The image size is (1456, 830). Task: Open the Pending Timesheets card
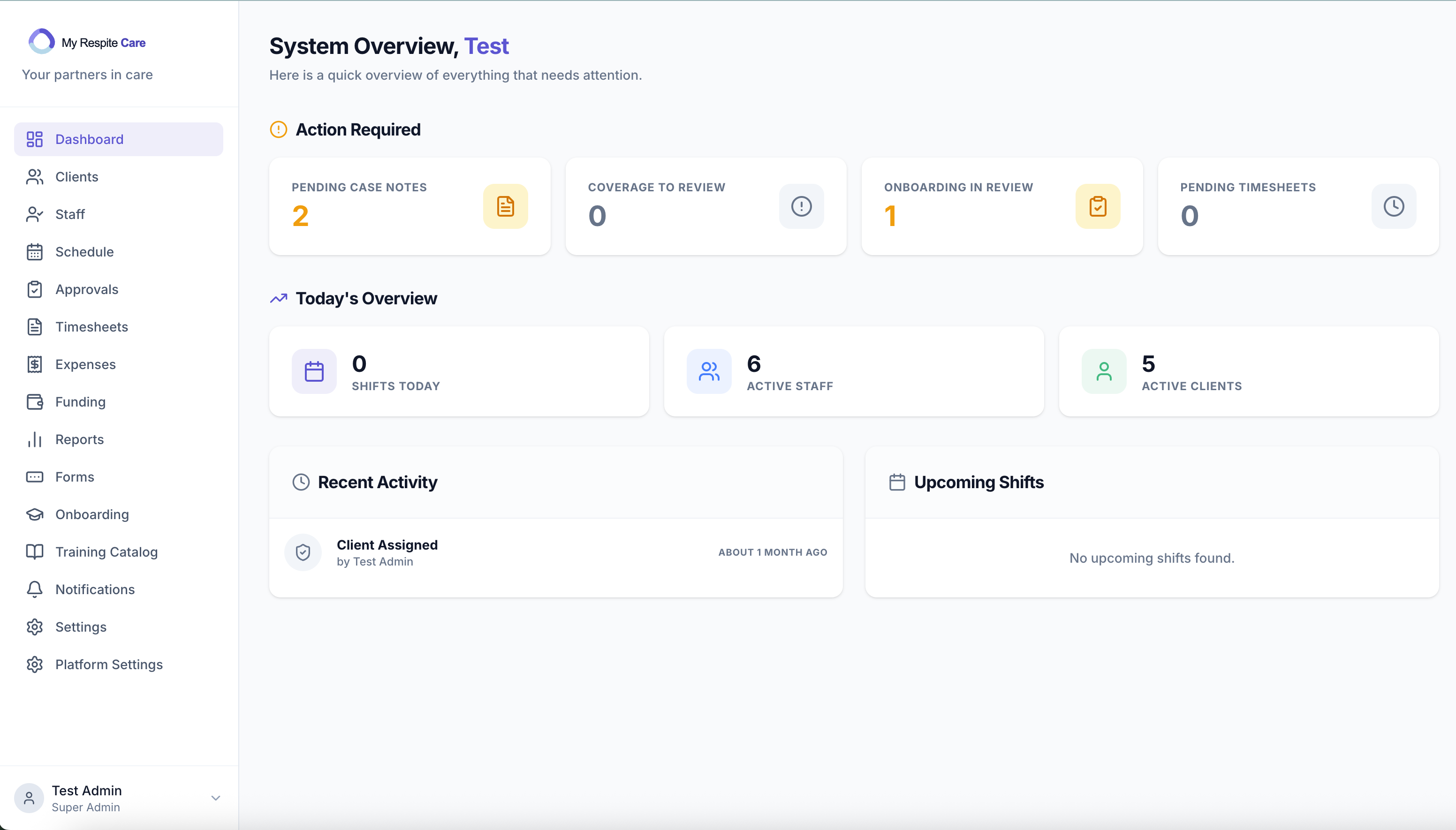[x=1298, y=206]
